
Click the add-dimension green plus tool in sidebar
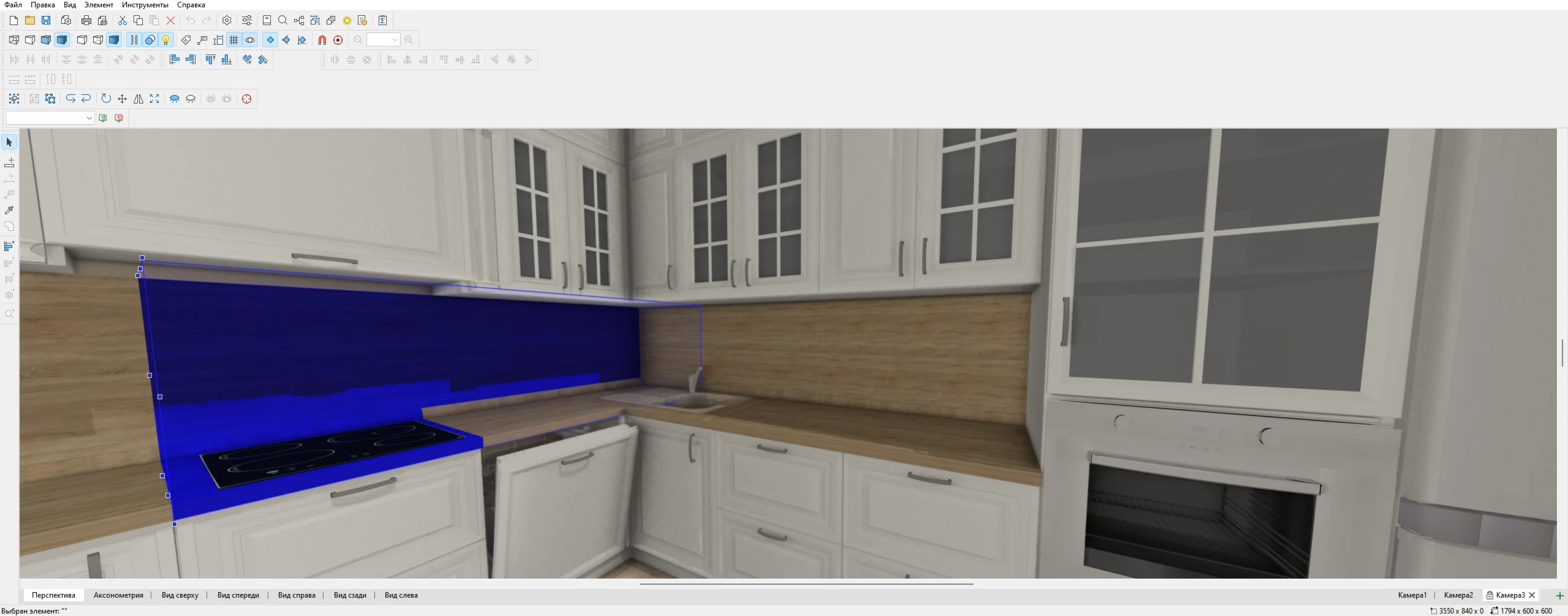click(9, 162)
